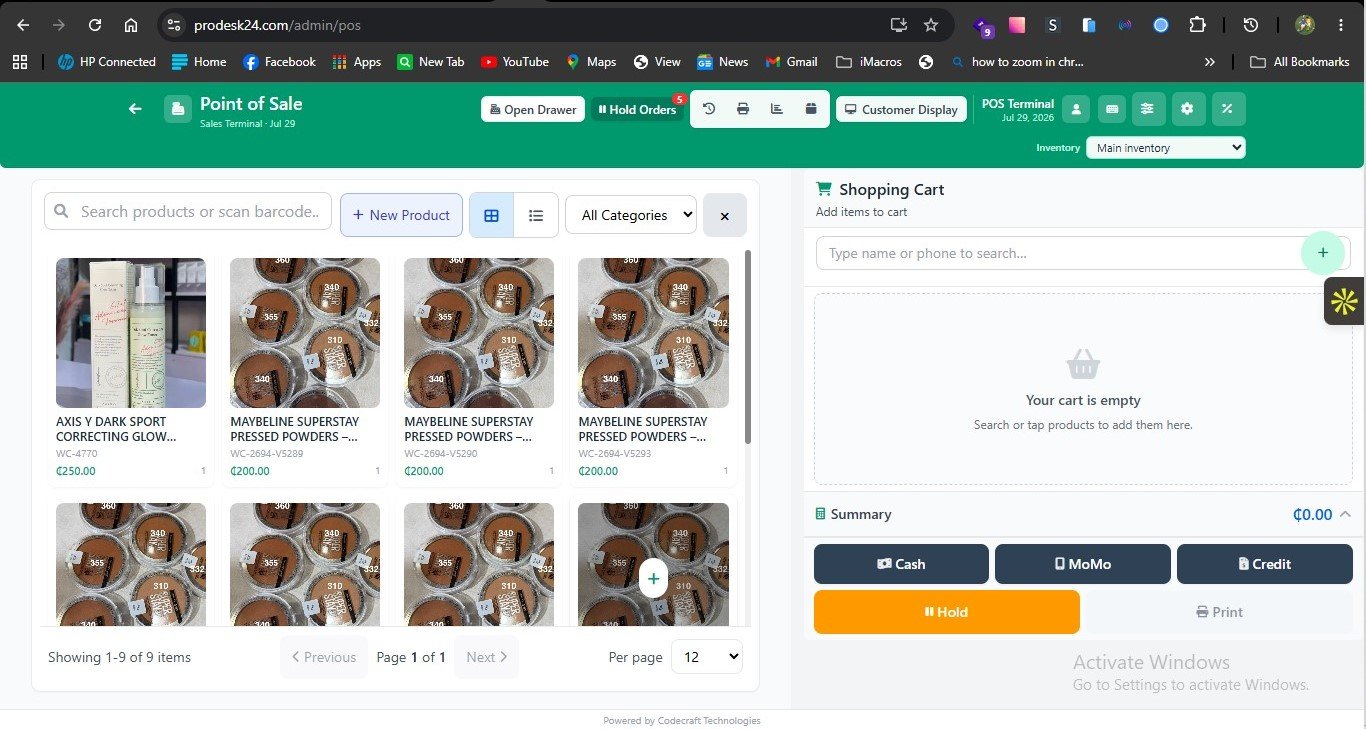Click the search magnifier icon in product search
1366x729 pixels.
point(62,211)
